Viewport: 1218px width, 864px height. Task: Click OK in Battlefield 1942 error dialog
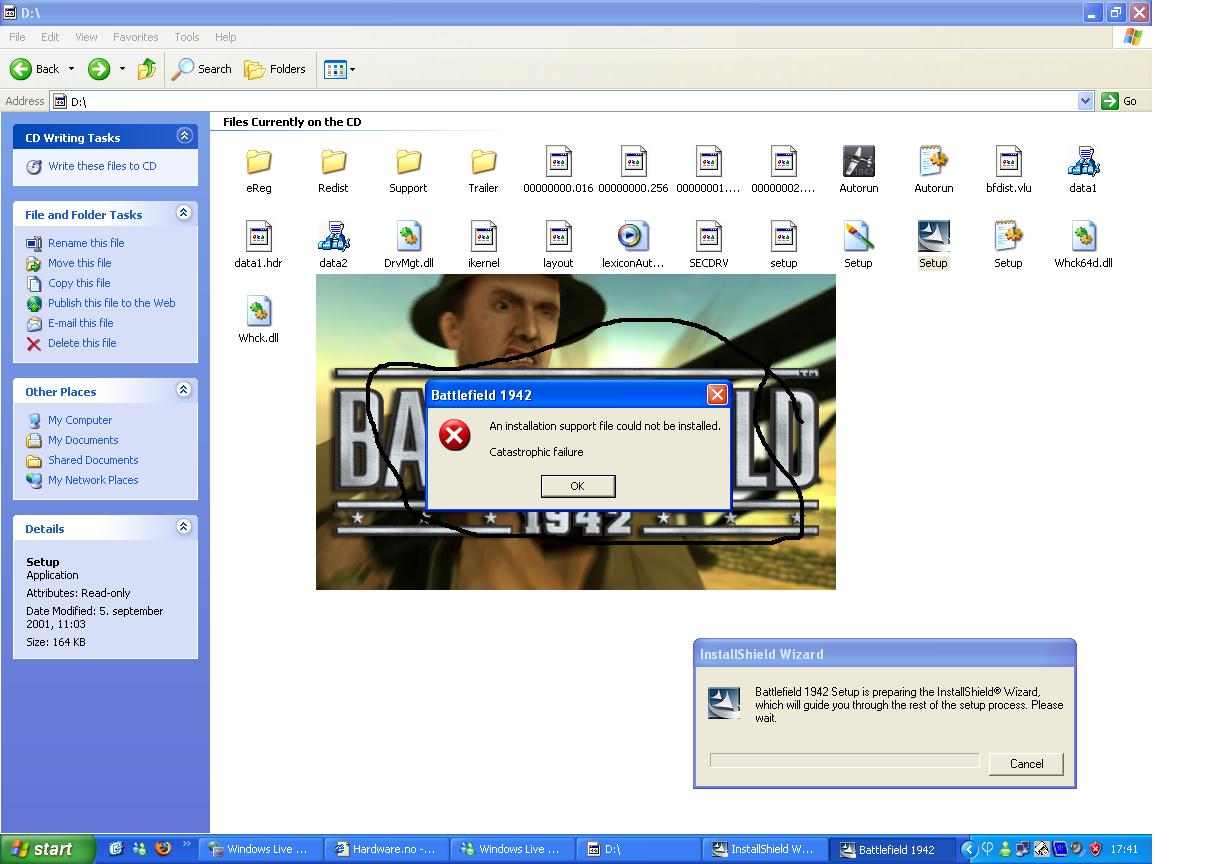[578, 486]
